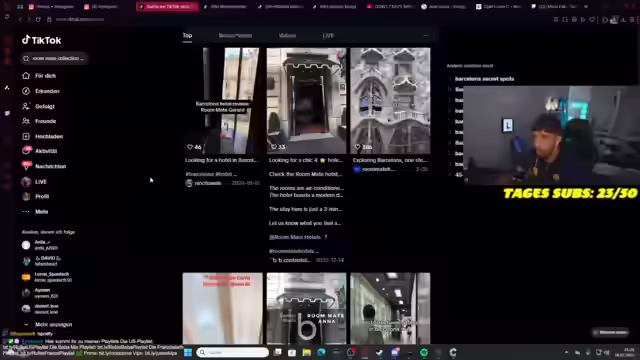Open Microsoft Edge from taskbar
The width and height of the screenshot is (640, 360).
[x=321, y=352]
